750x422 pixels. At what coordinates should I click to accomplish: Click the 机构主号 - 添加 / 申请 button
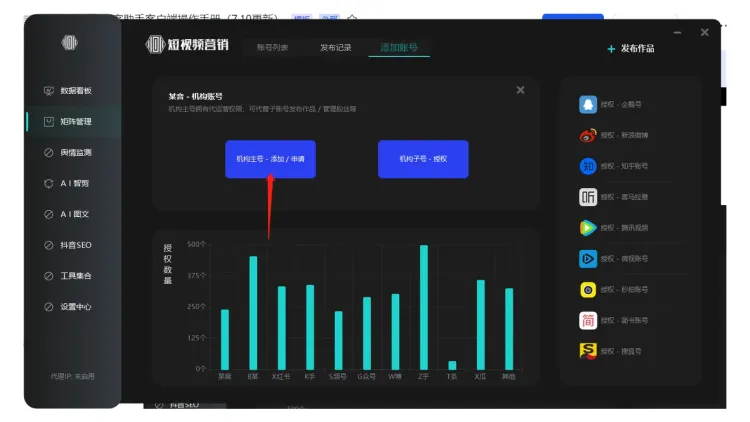[270, 159]
